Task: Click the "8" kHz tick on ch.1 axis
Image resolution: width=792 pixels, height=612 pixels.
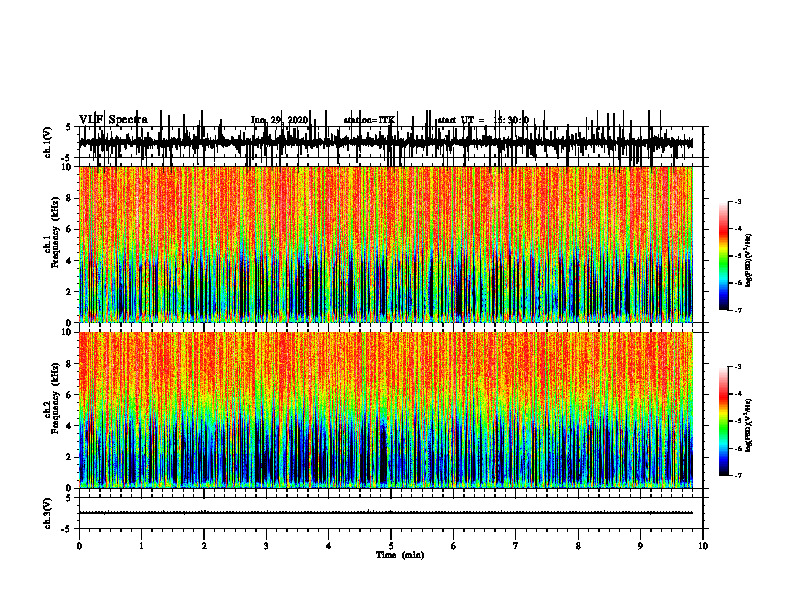Action: pyautogui.click(x=70, y=198)
